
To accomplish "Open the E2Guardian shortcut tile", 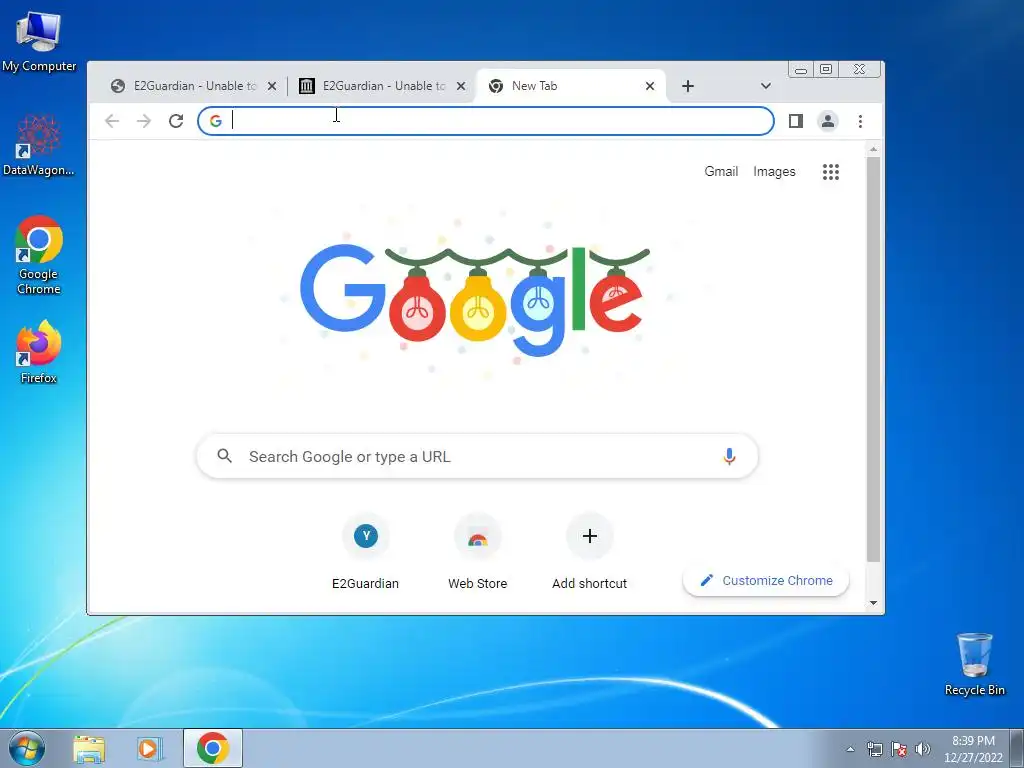I will pos(366,552).
